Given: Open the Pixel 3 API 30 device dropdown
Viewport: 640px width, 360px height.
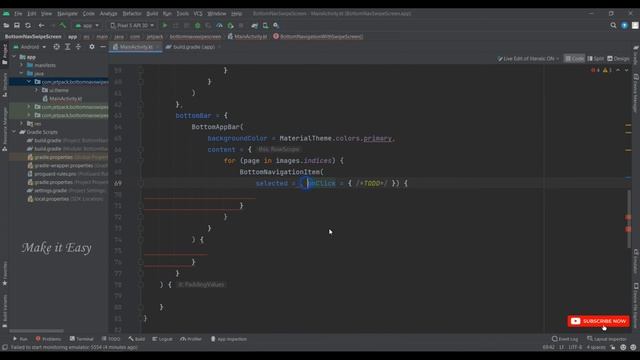Looking at the screenshot, I should click(x=132, y=25).
